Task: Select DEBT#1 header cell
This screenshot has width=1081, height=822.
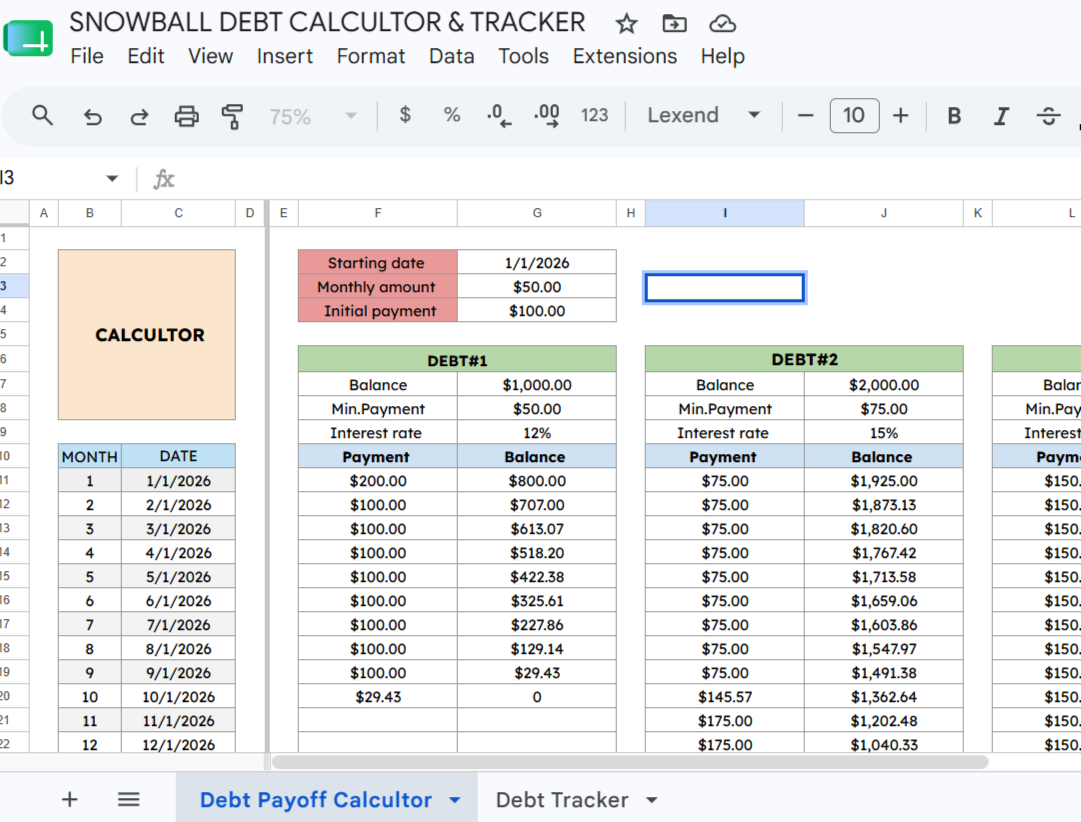Action: (x=457, y=360)
